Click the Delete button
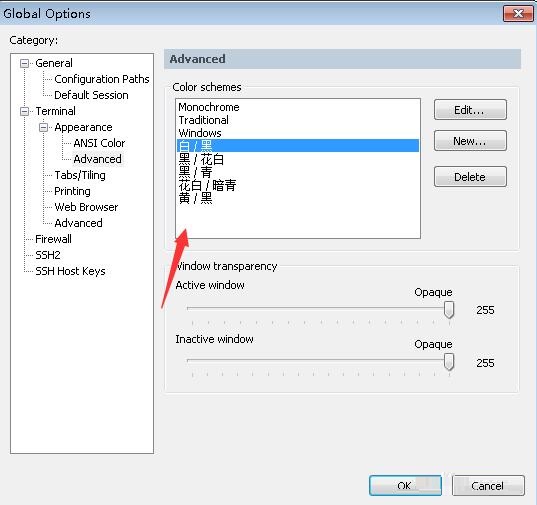537x505 pixels. [x=470, y=177]
